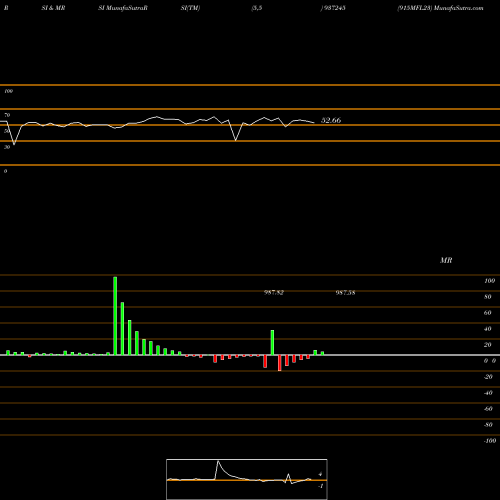The image size is (500, 500).
Task: Click the last green bar at series end
Action: pos(322,353)
